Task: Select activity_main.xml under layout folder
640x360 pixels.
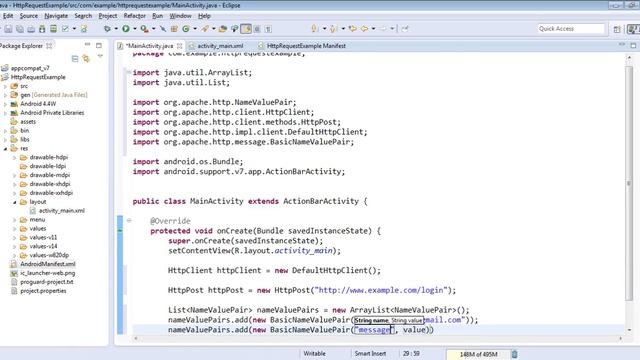Action: point(57,211)
